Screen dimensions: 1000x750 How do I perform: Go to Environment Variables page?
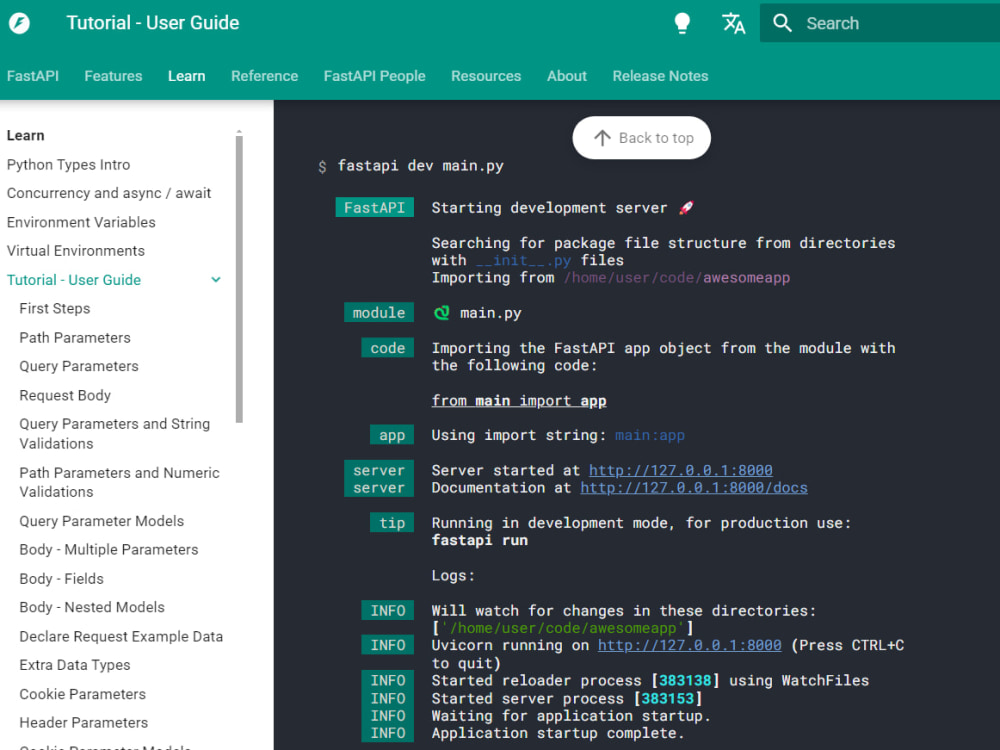81,222
